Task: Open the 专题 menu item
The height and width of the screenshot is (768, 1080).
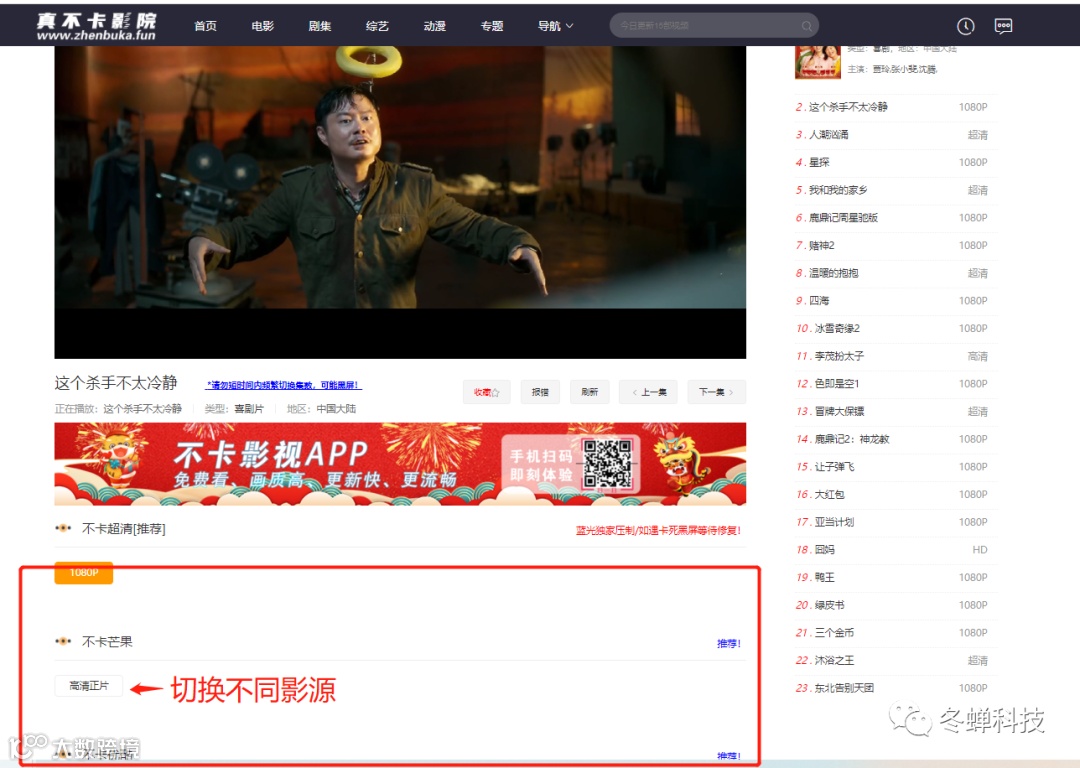Action: [491, 26]
